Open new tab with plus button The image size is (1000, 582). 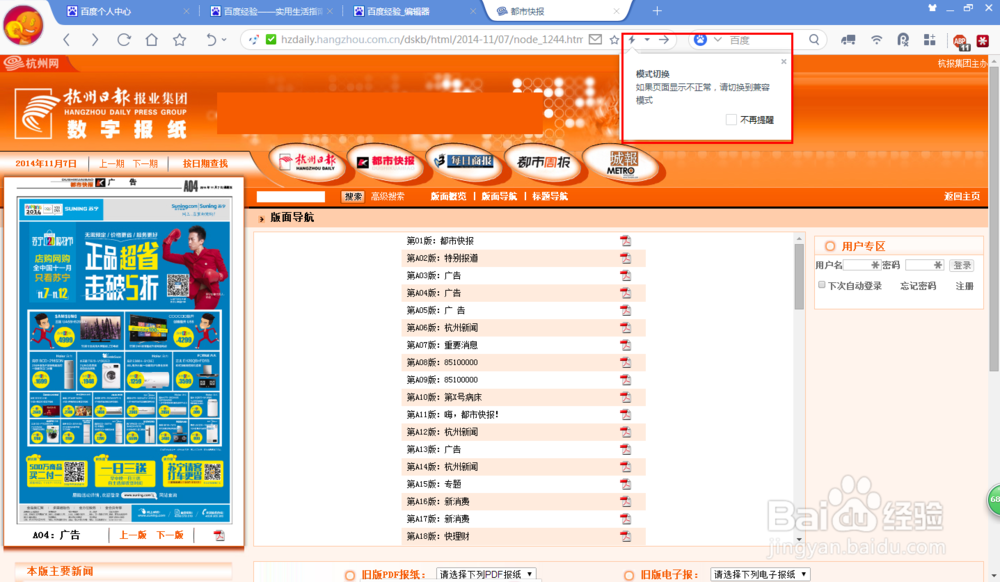(657, 11)
